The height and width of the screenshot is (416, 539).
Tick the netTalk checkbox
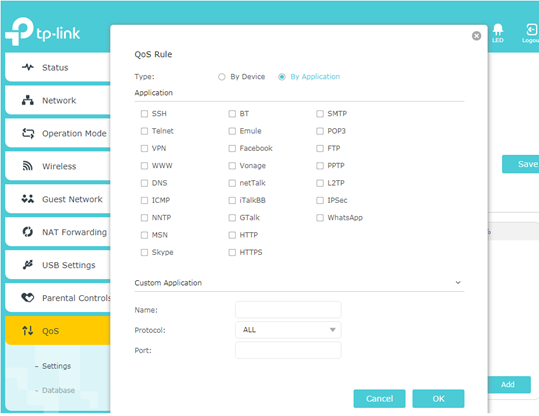tap(232, 183)
